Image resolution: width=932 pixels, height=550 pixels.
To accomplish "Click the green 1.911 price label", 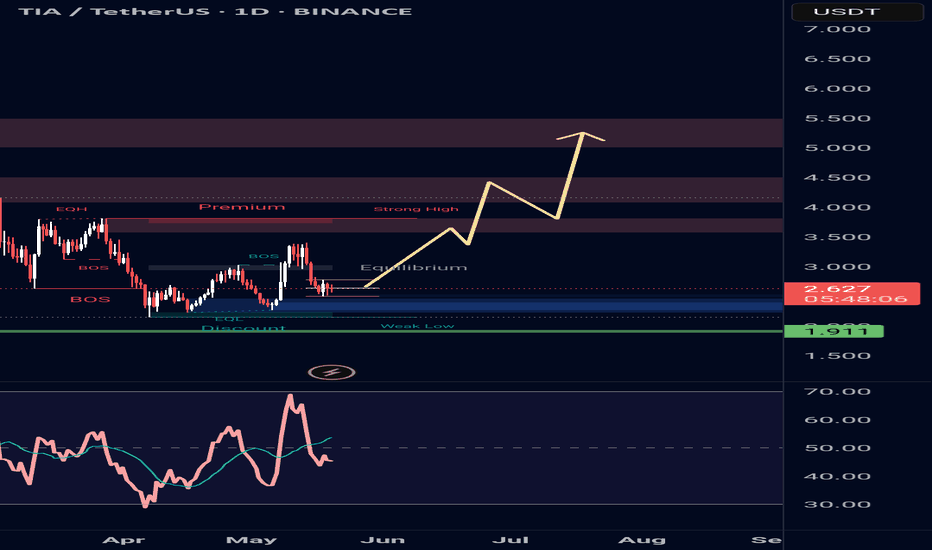I will [833, 332].
